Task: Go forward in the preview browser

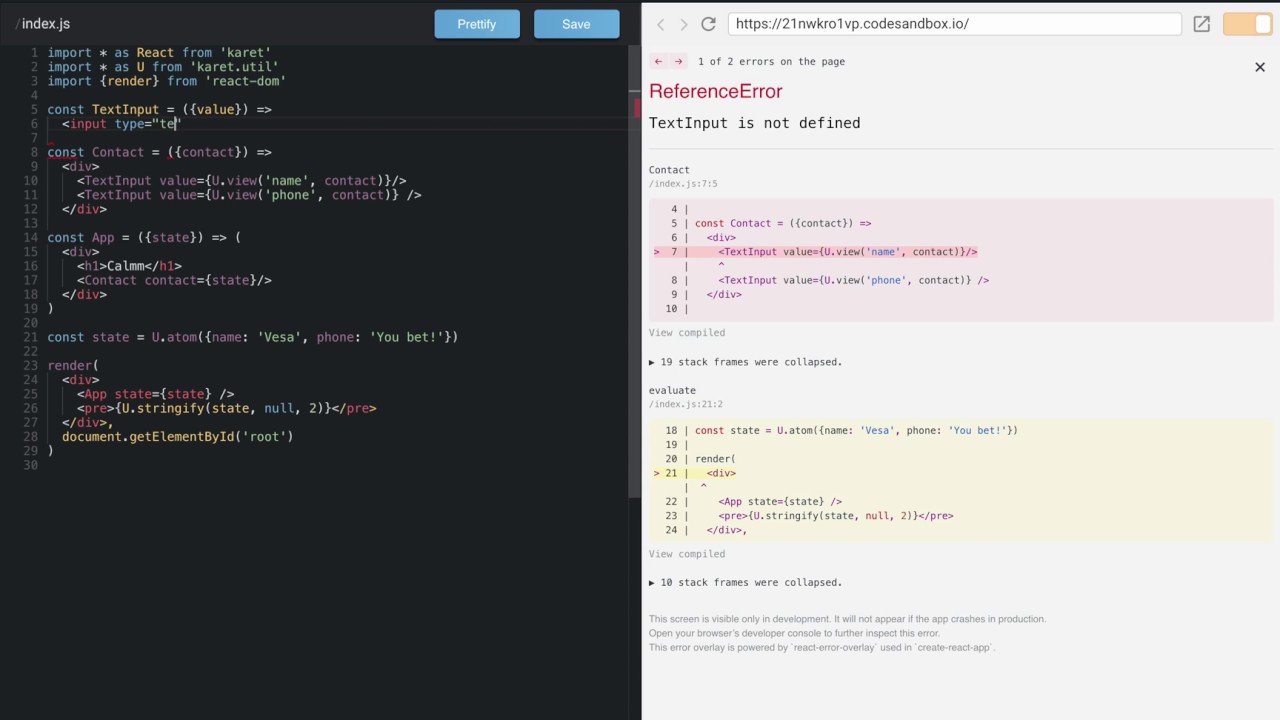Action: 684,24
